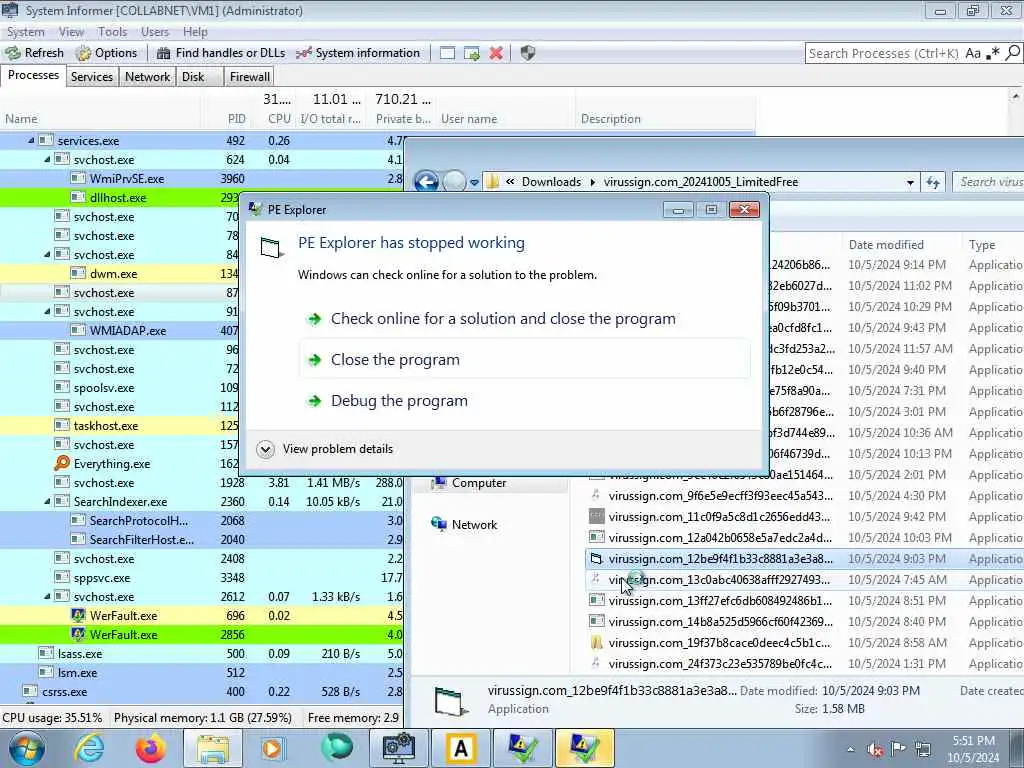1024x768 pixels.
Task: Click the shield icon in toolbar
Action: [528, 54]
